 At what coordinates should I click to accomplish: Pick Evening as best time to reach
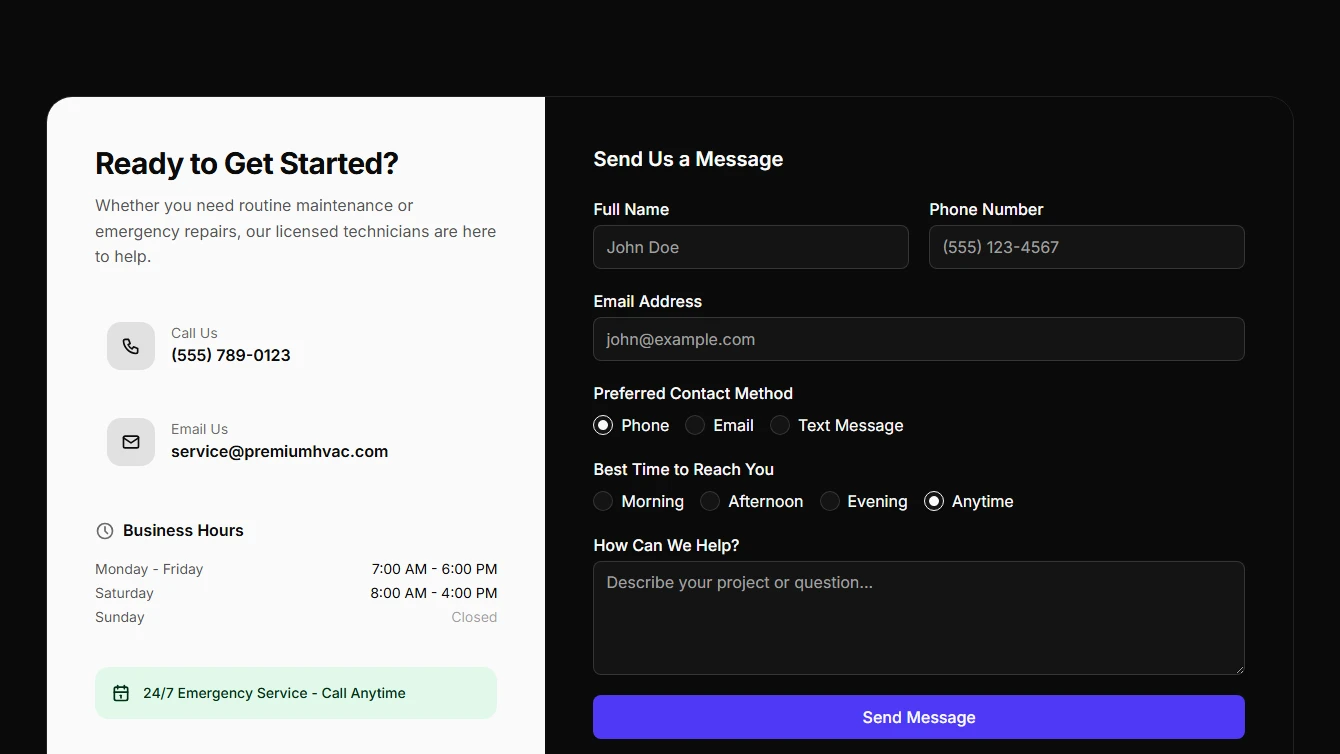tap(830, 501)
